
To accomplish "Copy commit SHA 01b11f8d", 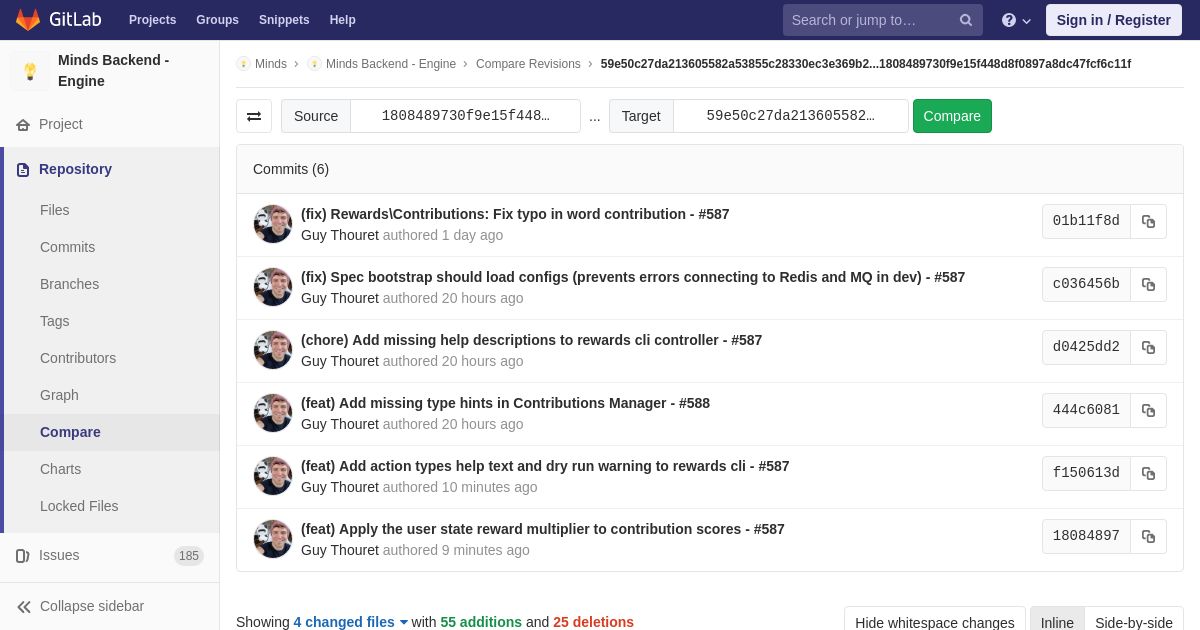I will [1148, 221].
